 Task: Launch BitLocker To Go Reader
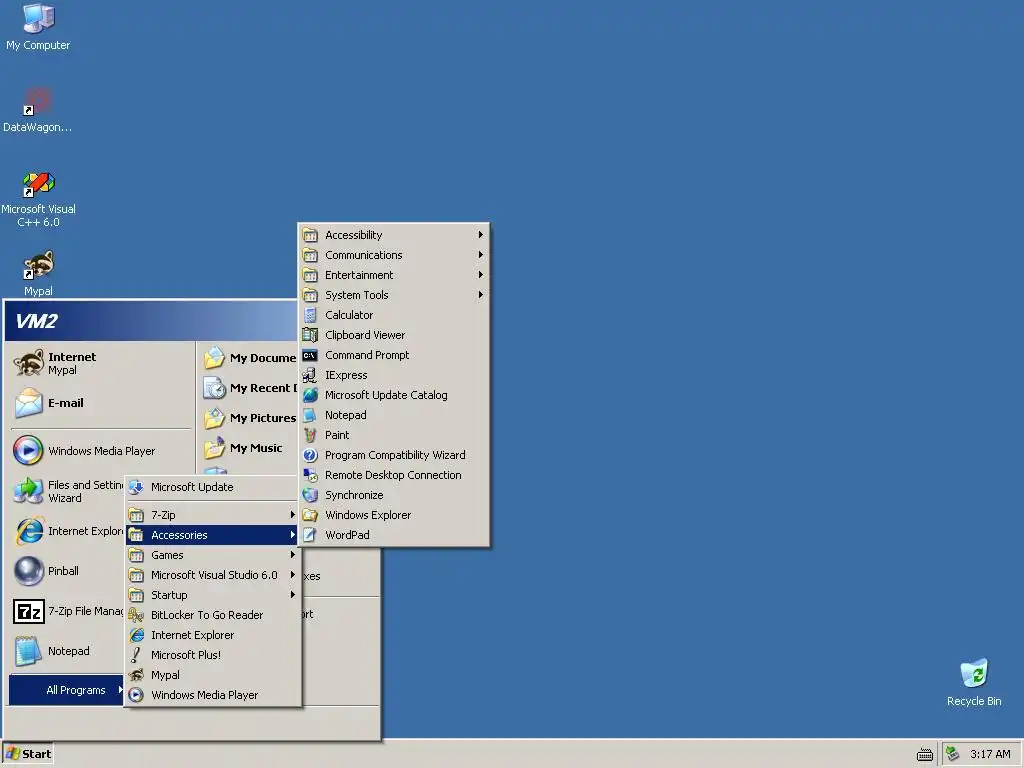click(213, 615)
